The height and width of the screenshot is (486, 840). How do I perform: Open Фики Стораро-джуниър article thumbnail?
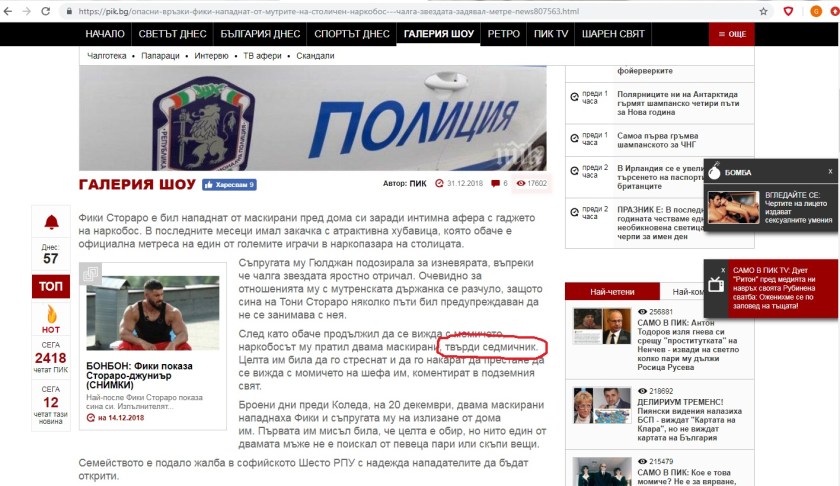click(153, 312)
